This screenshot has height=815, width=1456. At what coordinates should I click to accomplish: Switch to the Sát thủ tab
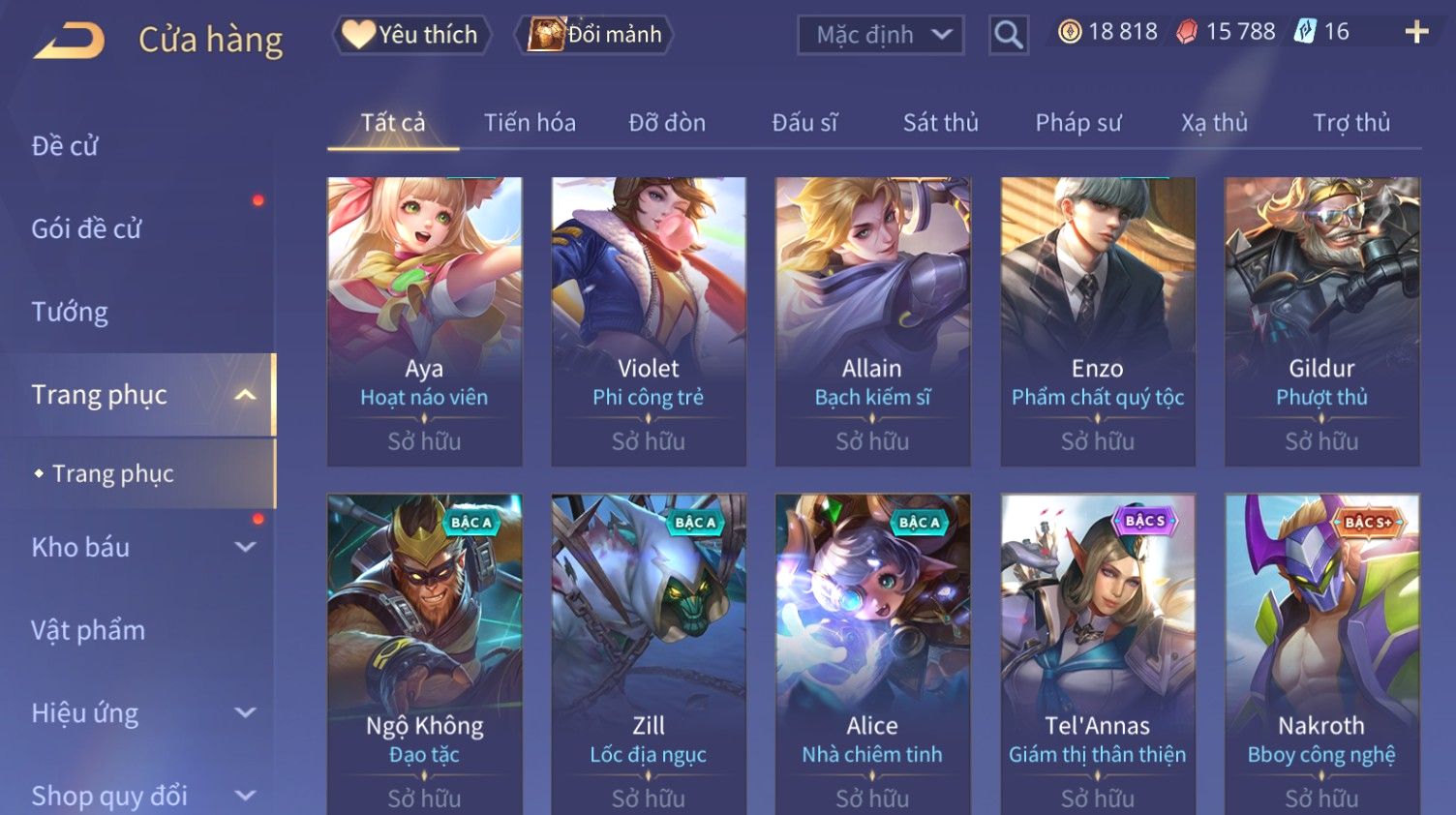click(941, 123)
